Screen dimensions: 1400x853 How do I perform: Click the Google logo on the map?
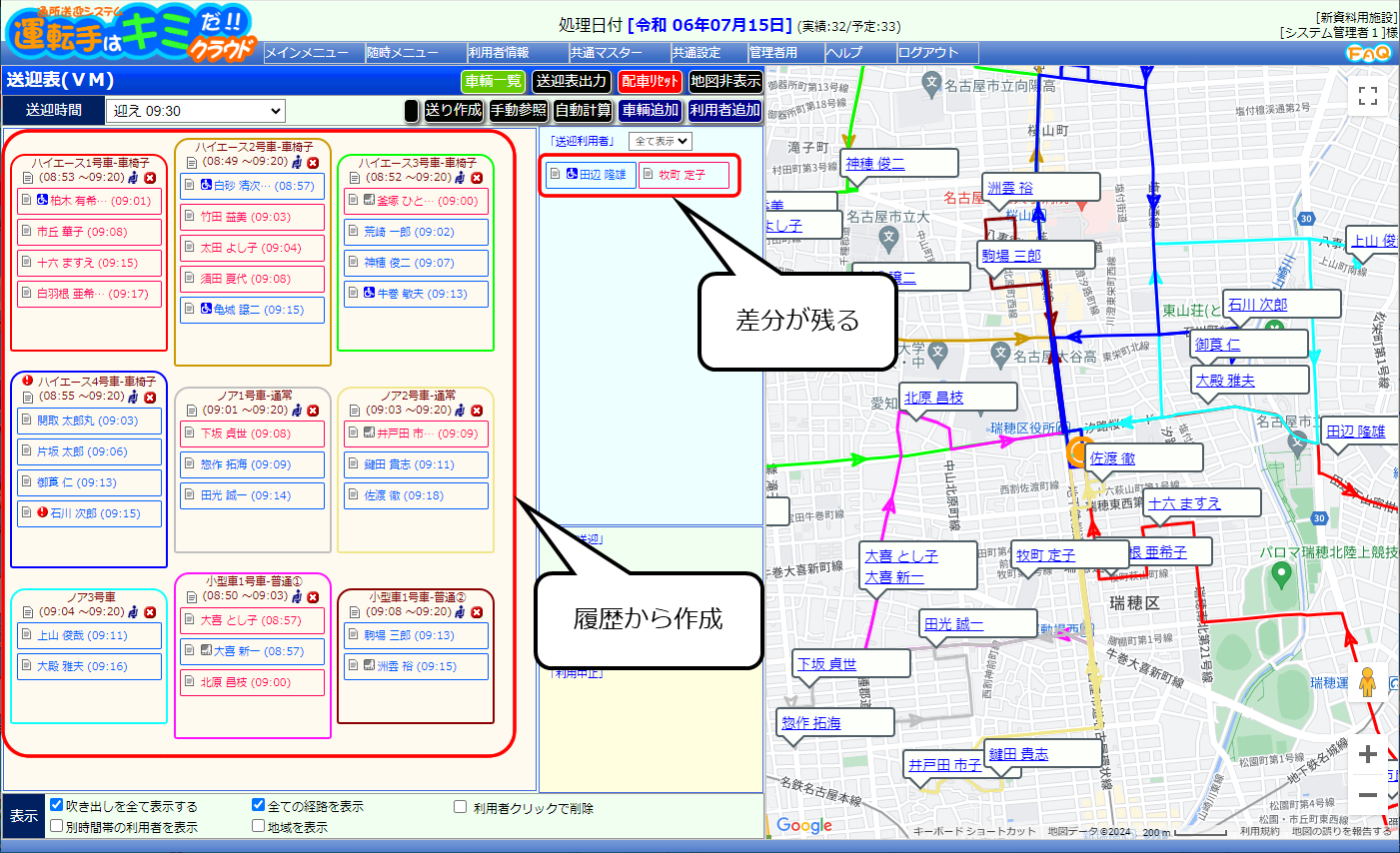[804, 826]
